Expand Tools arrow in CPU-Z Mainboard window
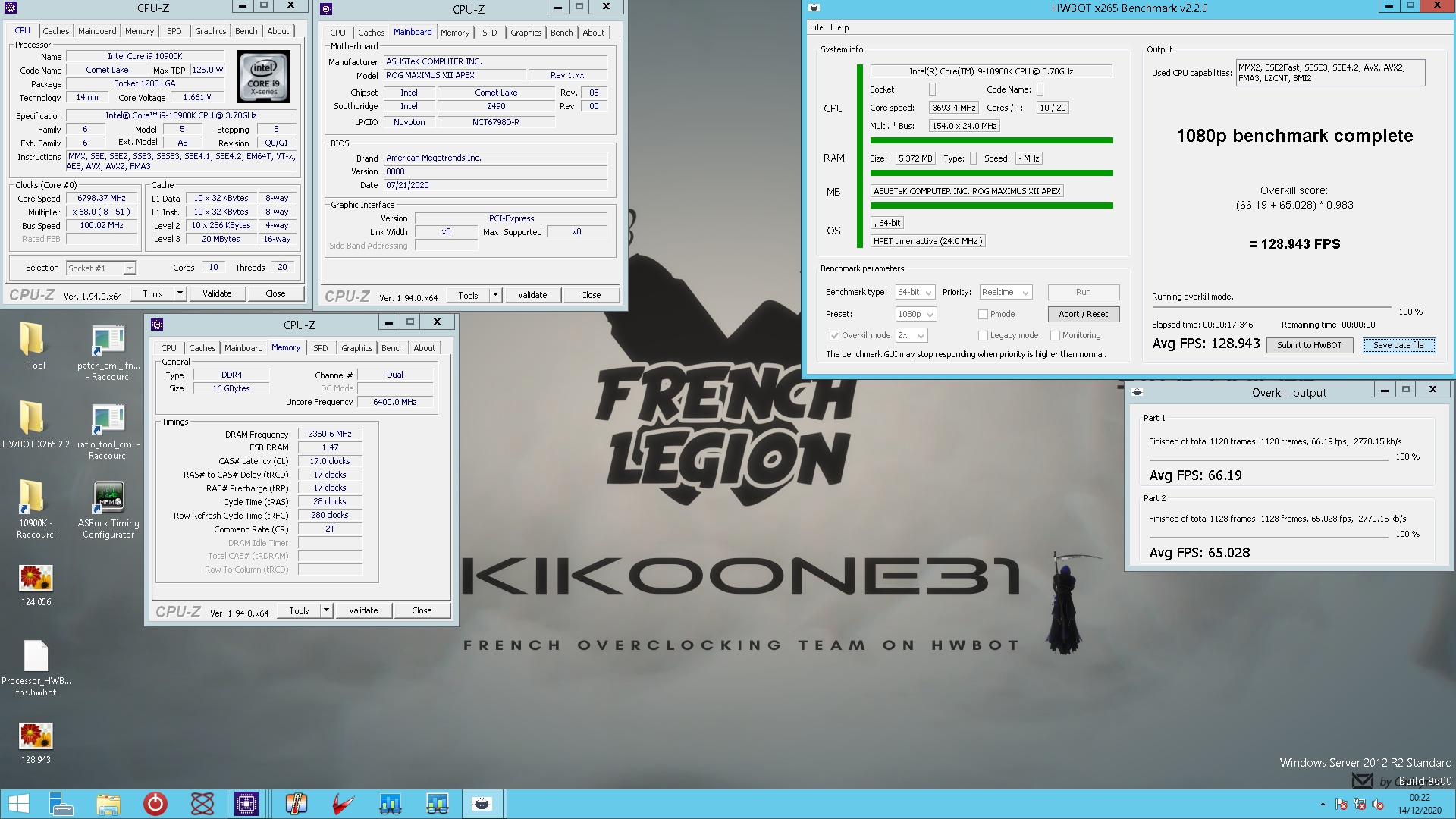 pyautogui.click(x=495, y=295)
